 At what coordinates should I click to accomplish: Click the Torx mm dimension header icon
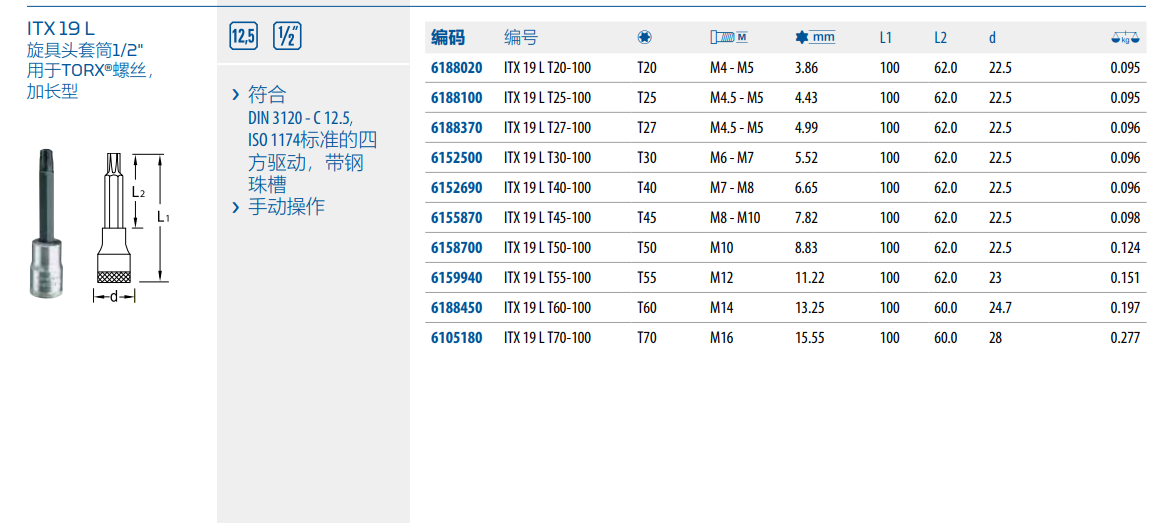click(815, 38)
